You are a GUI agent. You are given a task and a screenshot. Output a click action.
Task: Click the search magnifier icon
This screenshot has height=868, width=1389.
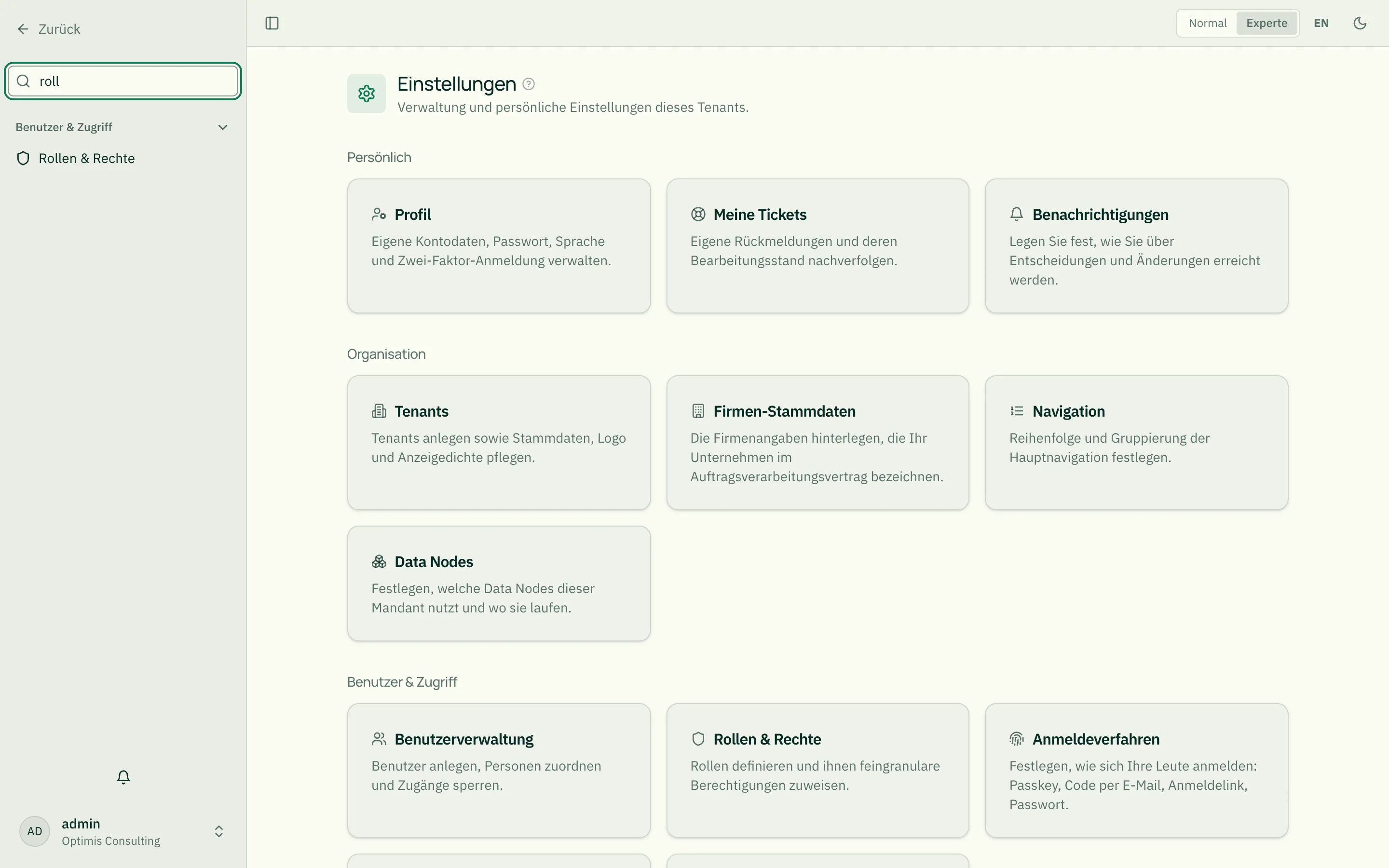(23, 81)
